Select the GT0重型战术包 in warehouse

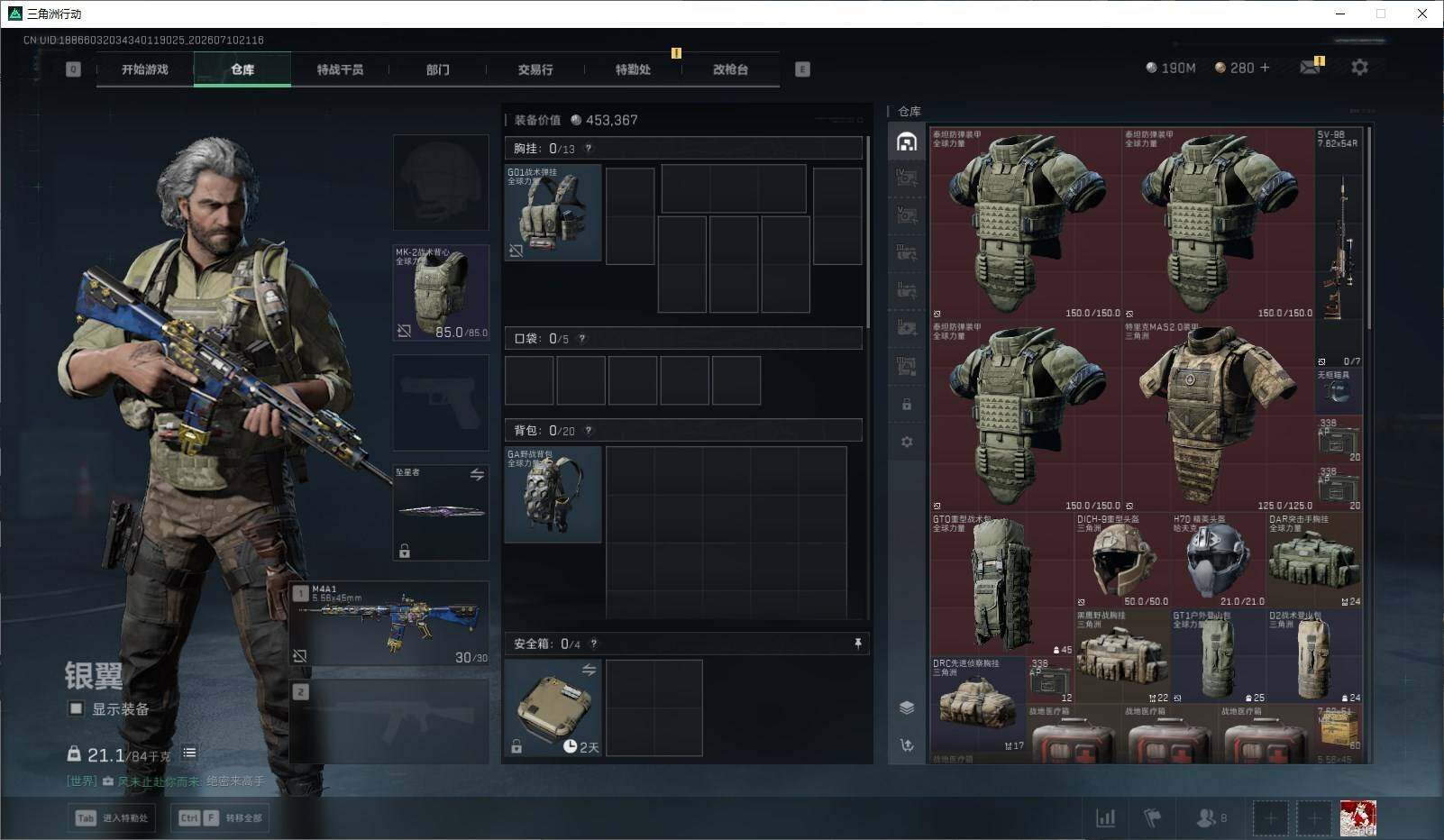1002,584
